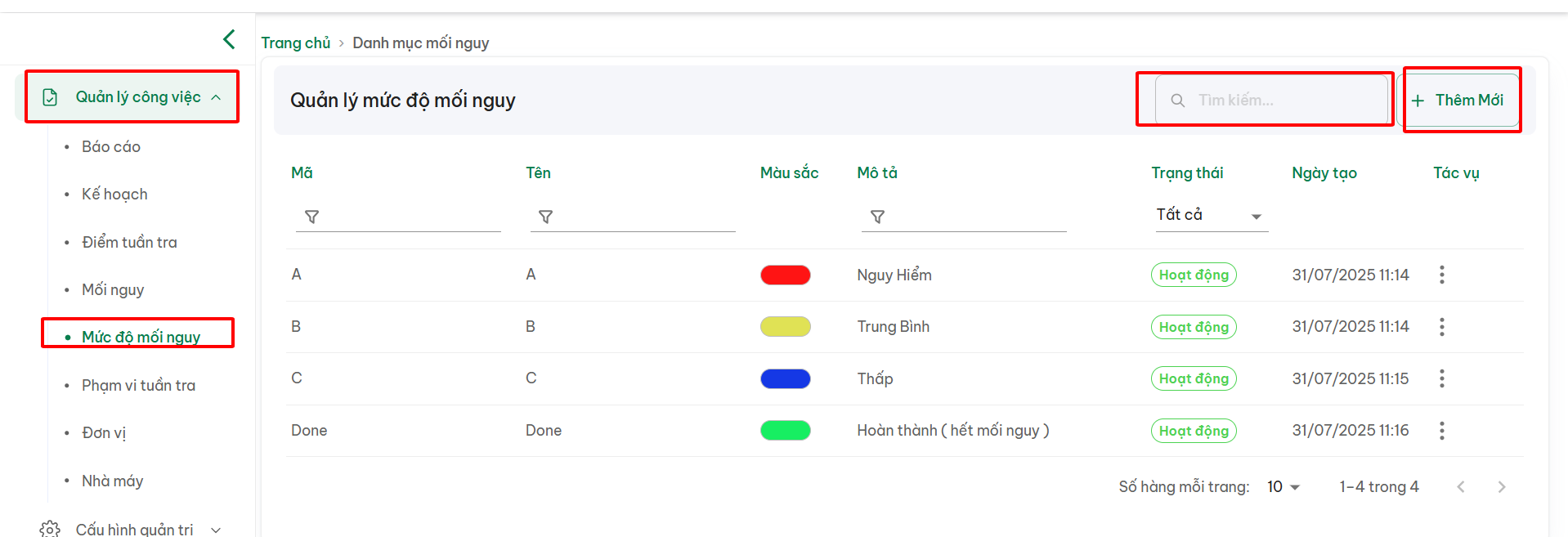The image size is (1568, 537).
Task: Open the Trạng thái 'Tất cả' dropdown
Action: tap(1211, 216)
